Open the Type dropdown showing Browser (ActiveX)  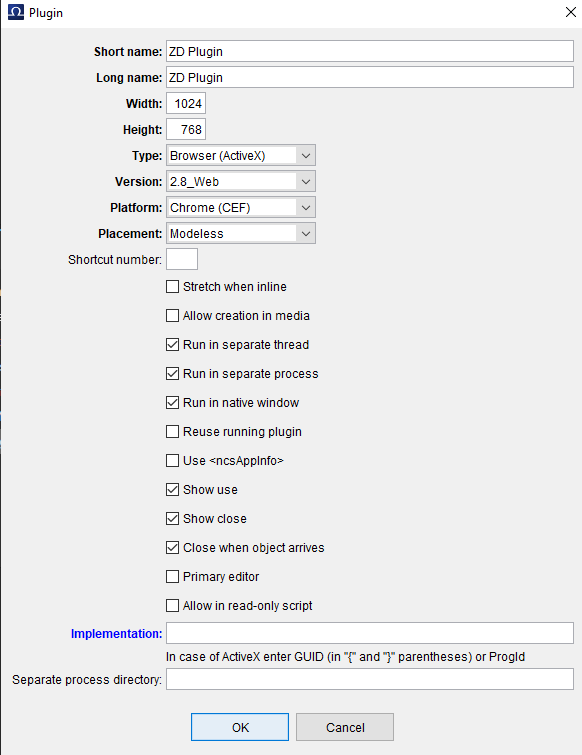click(241, 156)
